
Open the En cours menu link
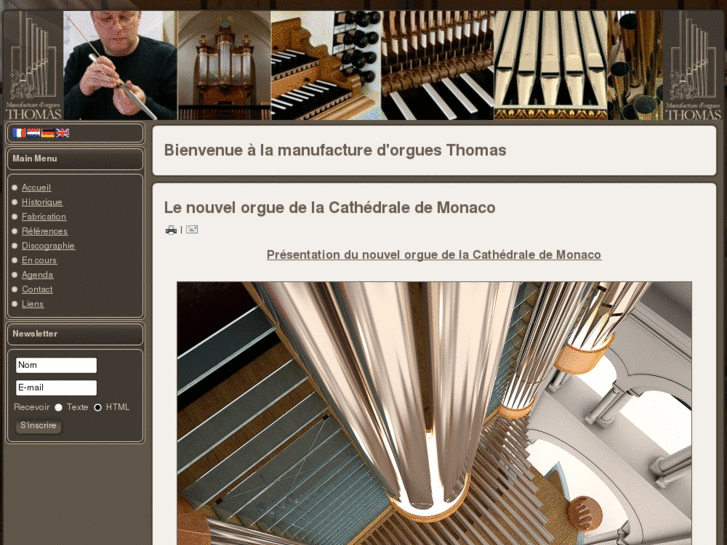click(39, 260)
